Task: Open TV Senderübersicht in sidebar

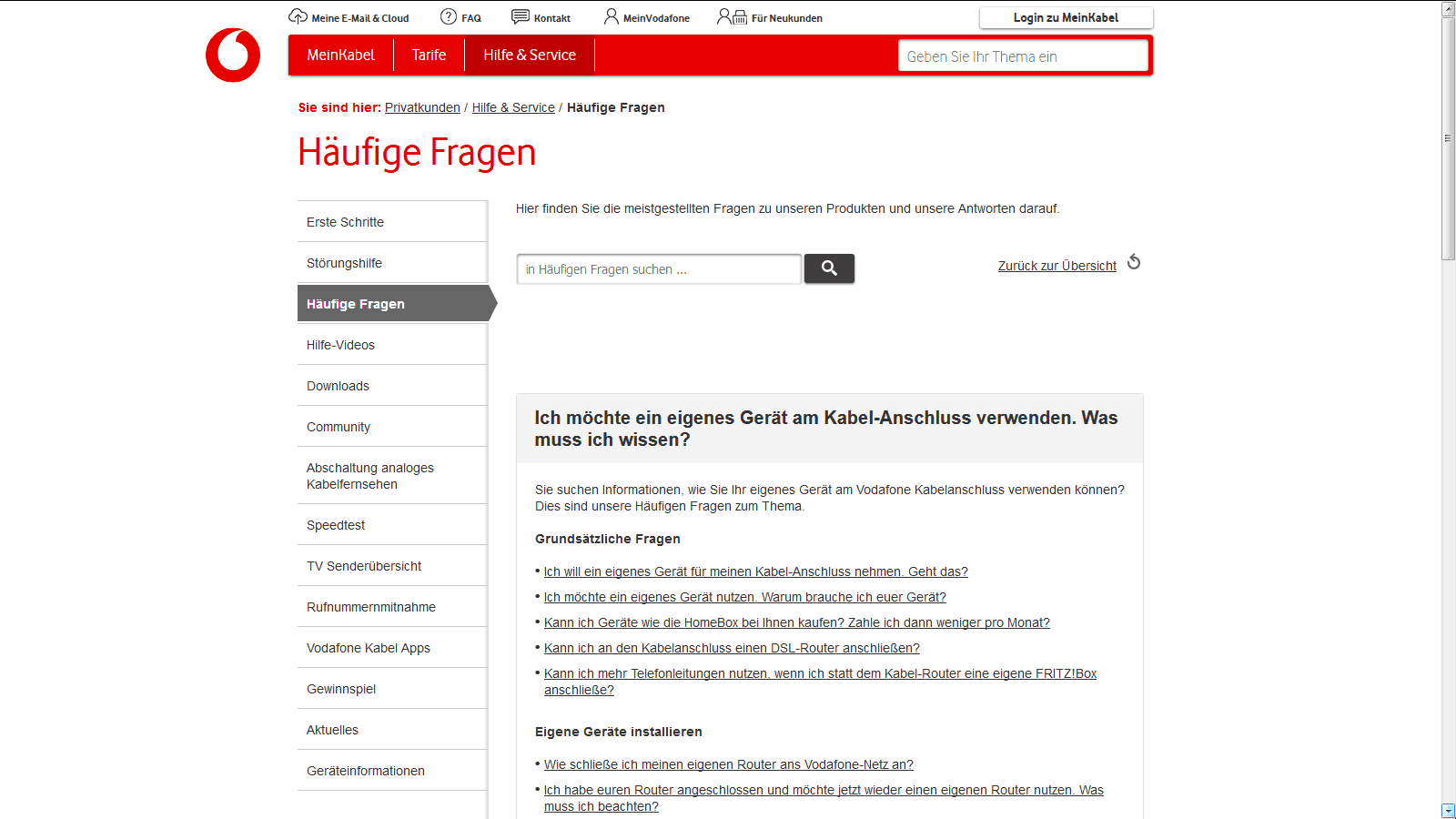Action: 392,566
